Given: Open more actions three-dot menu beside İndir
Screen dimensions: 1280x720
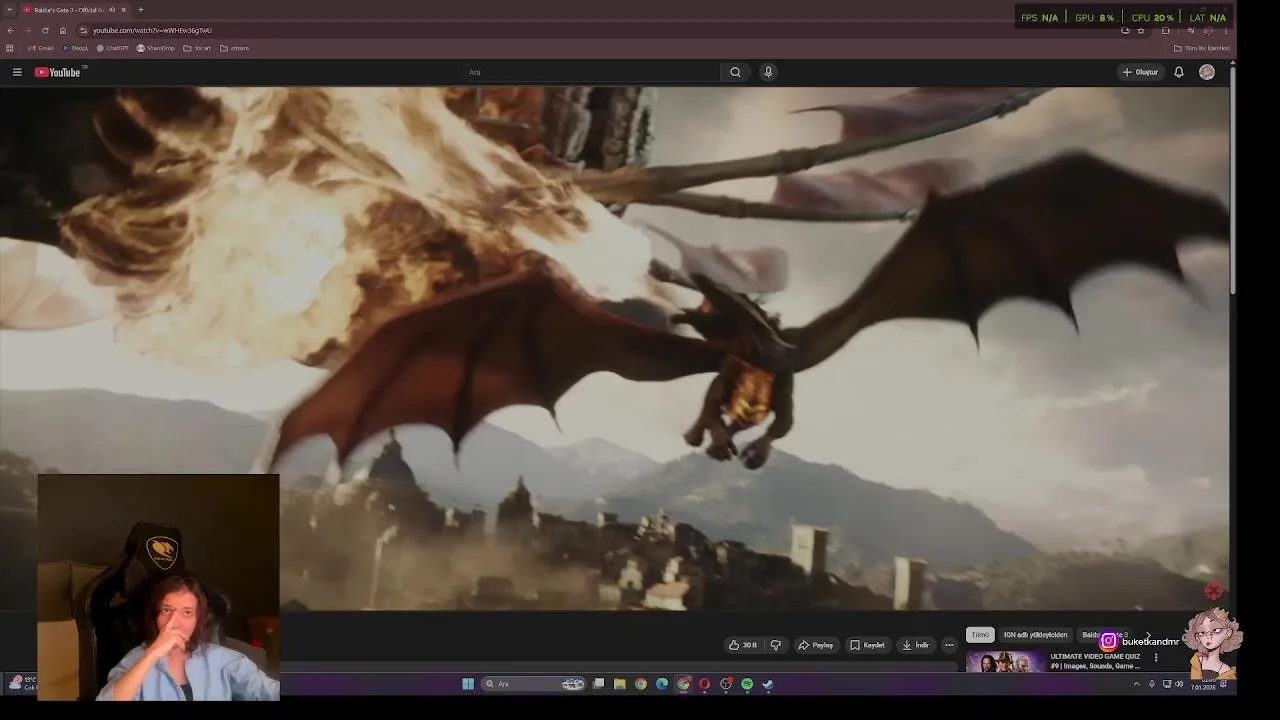Looking at the screenshot, I should pos(949,645).
